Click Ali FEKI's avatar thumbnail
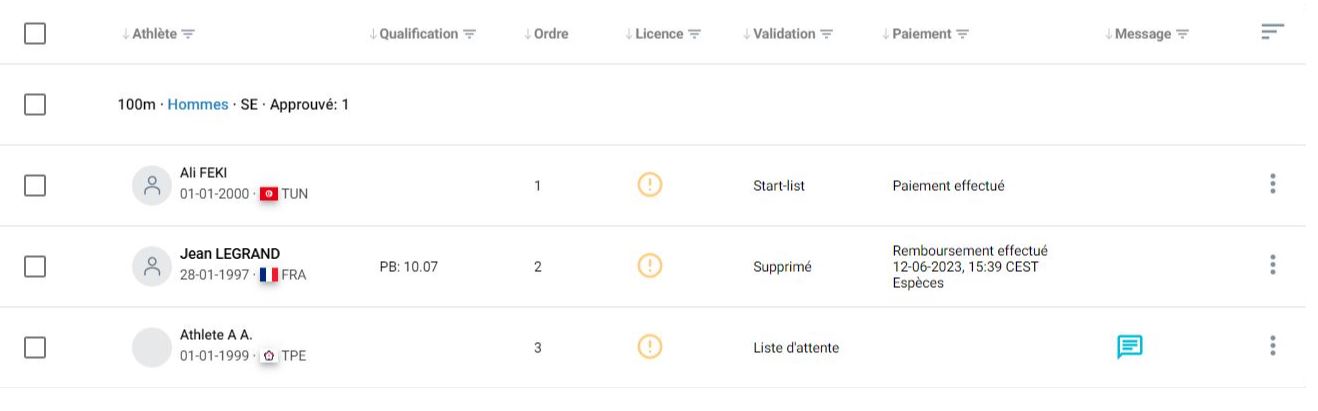 coord(152,186)
